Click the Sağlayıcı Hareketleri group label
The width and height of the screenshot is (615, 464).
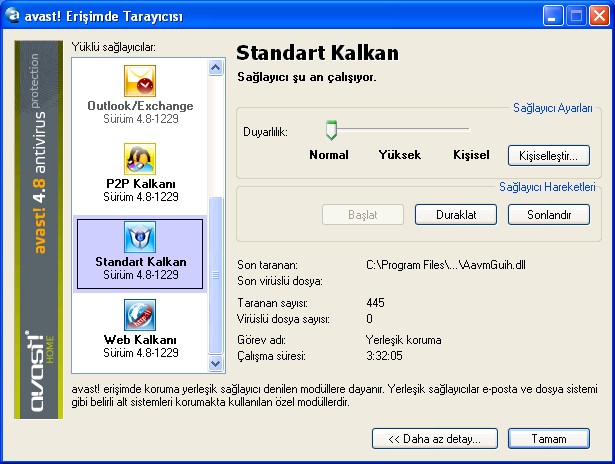(547, 187)
